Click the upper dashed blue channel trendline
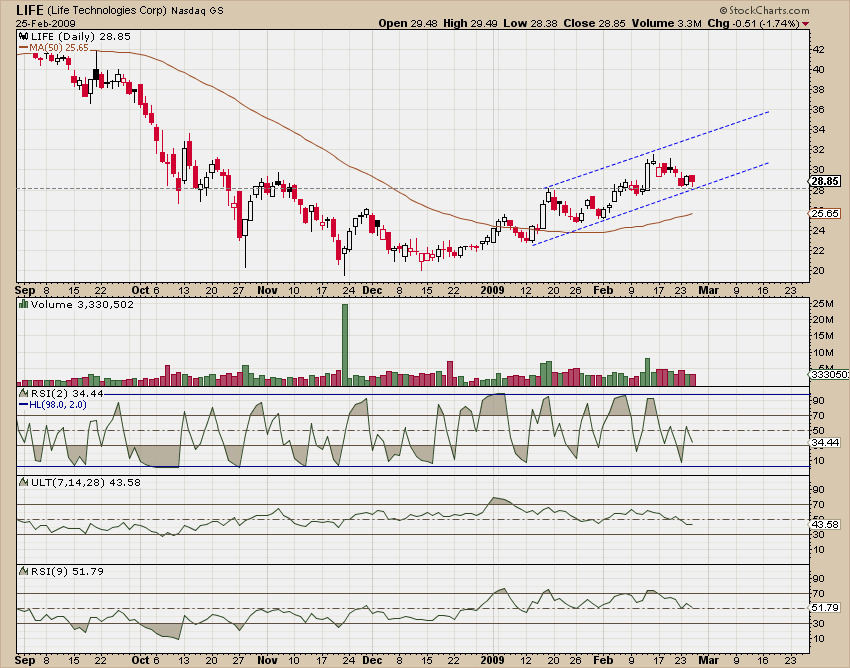 (x=656, y=150)
